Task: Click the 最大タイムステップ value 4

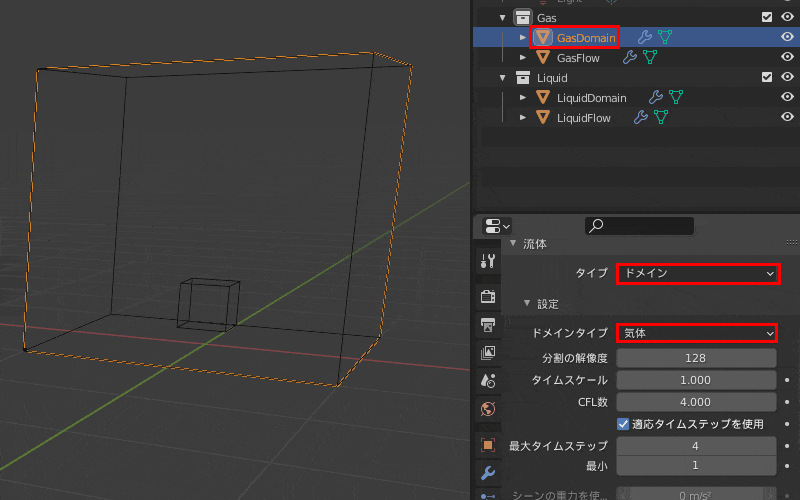Action: [x=696, y=446]
